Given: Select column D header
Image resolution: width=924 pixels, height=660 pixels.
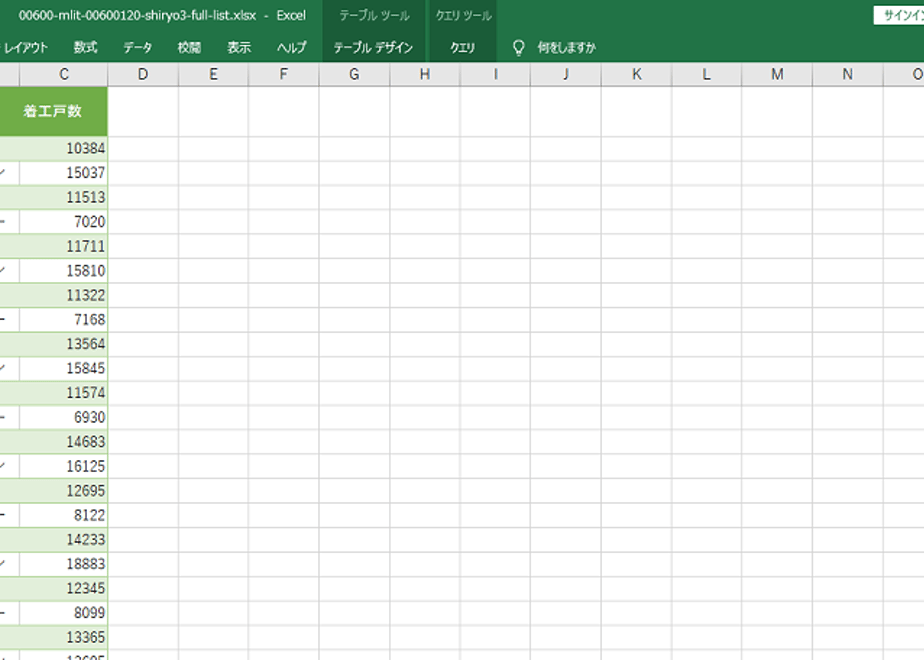Looking at the screenshot, I should [143, 74].
